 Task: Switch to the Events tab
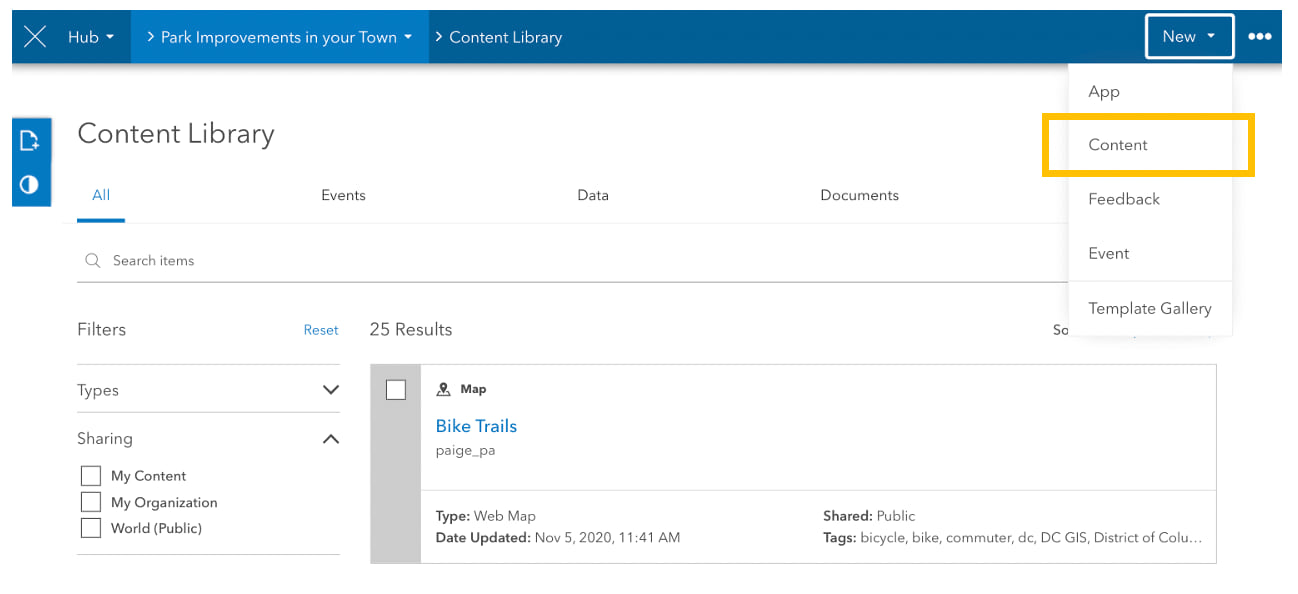click(x=343, y=195)
